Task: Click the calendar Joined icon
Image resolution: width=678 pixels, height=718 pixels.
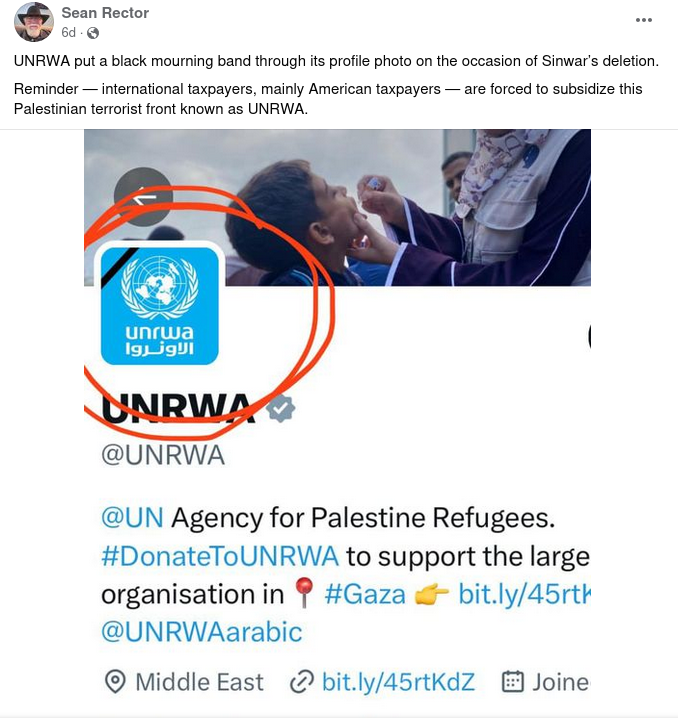Action: (x=513, y=681)
